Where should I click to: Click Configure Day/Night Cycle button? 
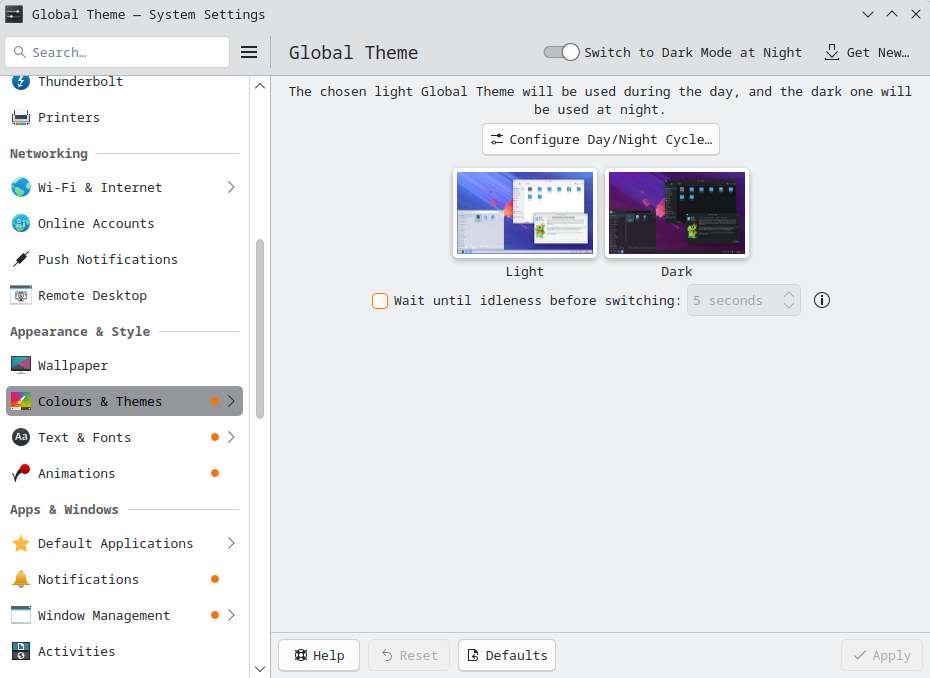(x=601, y=140)
